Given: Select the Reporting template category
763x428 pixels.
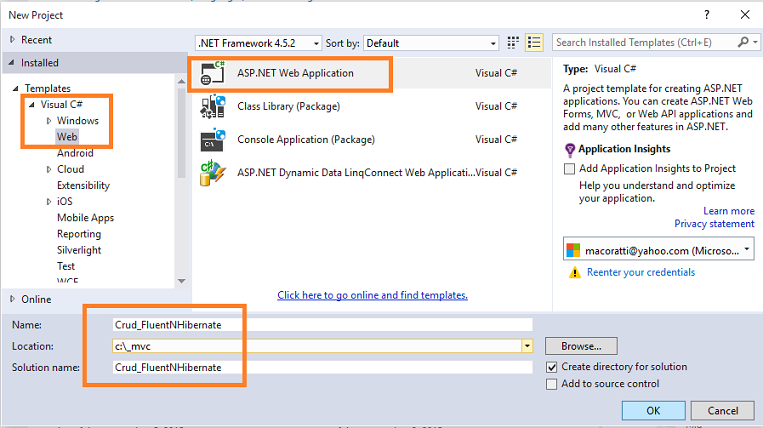Looking at the screenshot, I should (79, 234).
